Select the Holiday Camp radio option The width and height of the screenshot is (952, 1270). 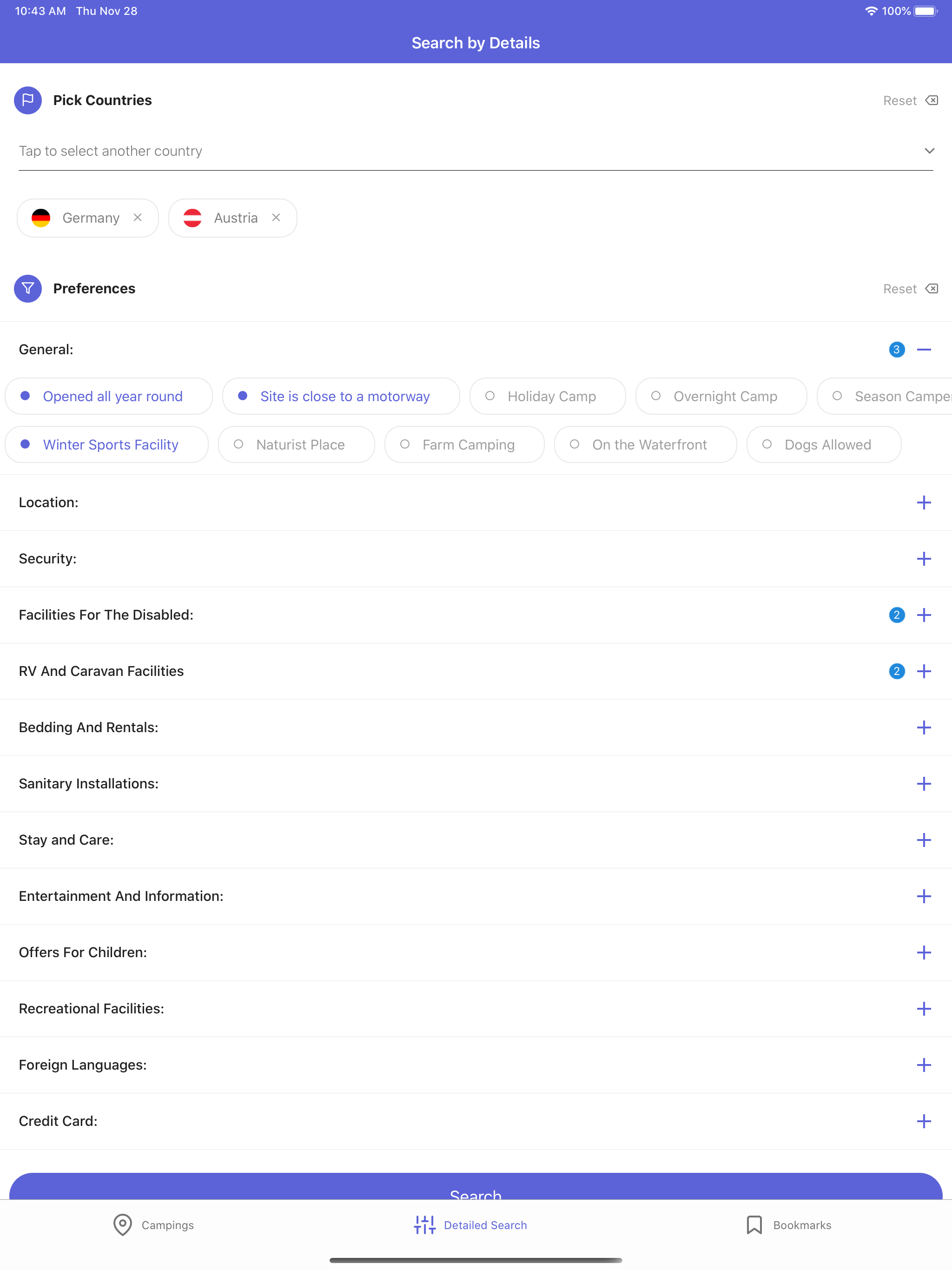[x=547, y=396]
